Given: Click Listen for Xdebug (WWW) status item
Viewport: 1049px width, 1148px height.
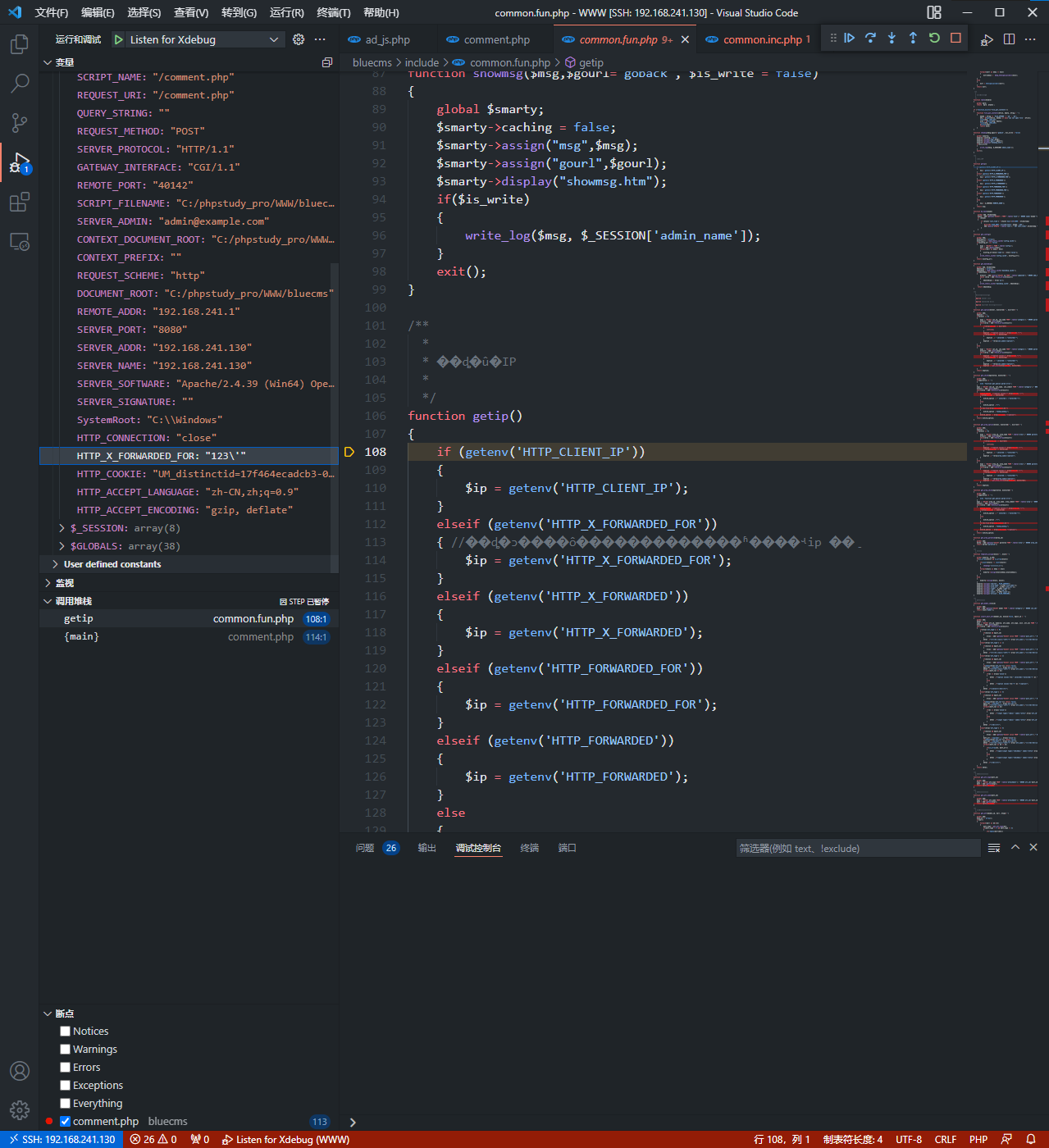Looking at the screenshot, I should coord(285,1139).
